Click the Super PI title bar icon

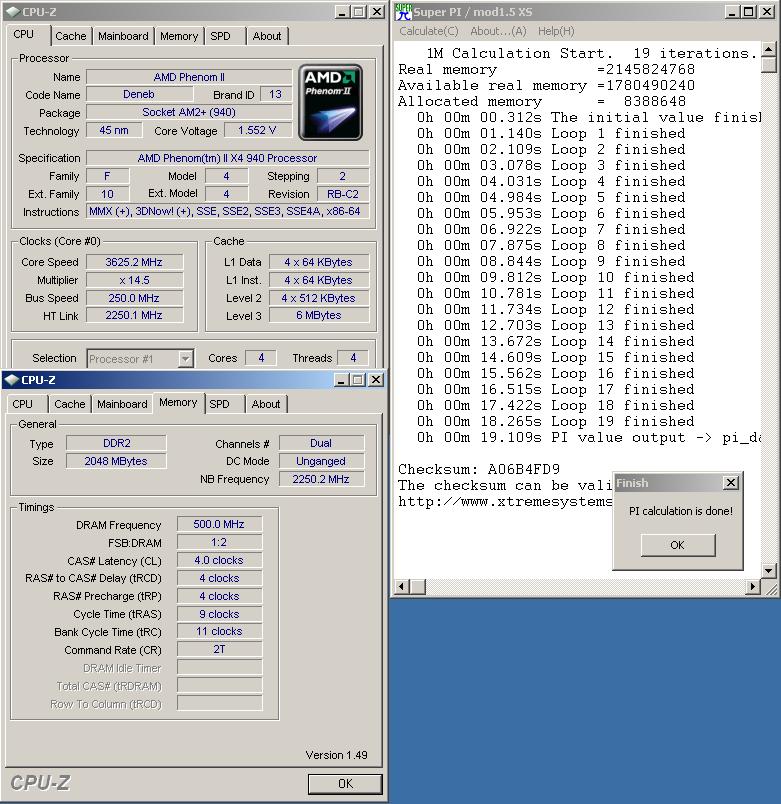coord(404,12)
